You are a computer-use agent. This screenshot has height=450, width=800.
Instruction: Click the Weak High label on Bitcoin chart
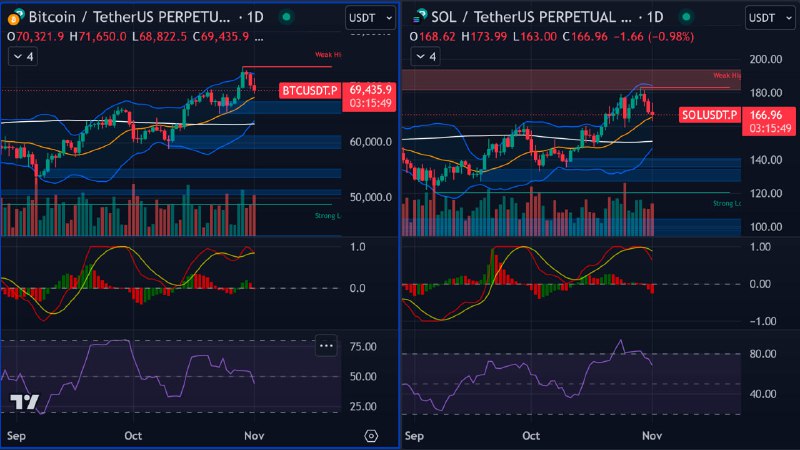point(328,55)
